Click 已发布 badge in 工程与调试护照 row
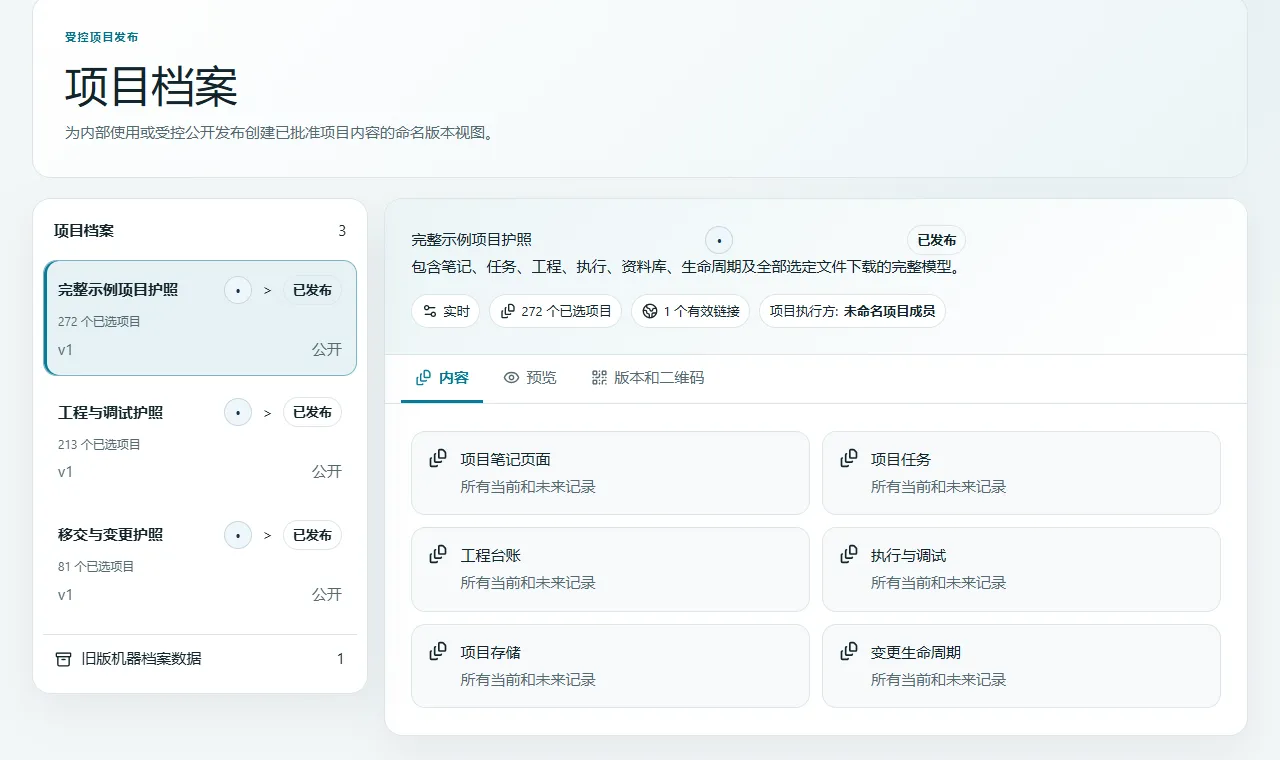Image resolution: width=1280 pixels, height=760 pixels. click(312, 412)
